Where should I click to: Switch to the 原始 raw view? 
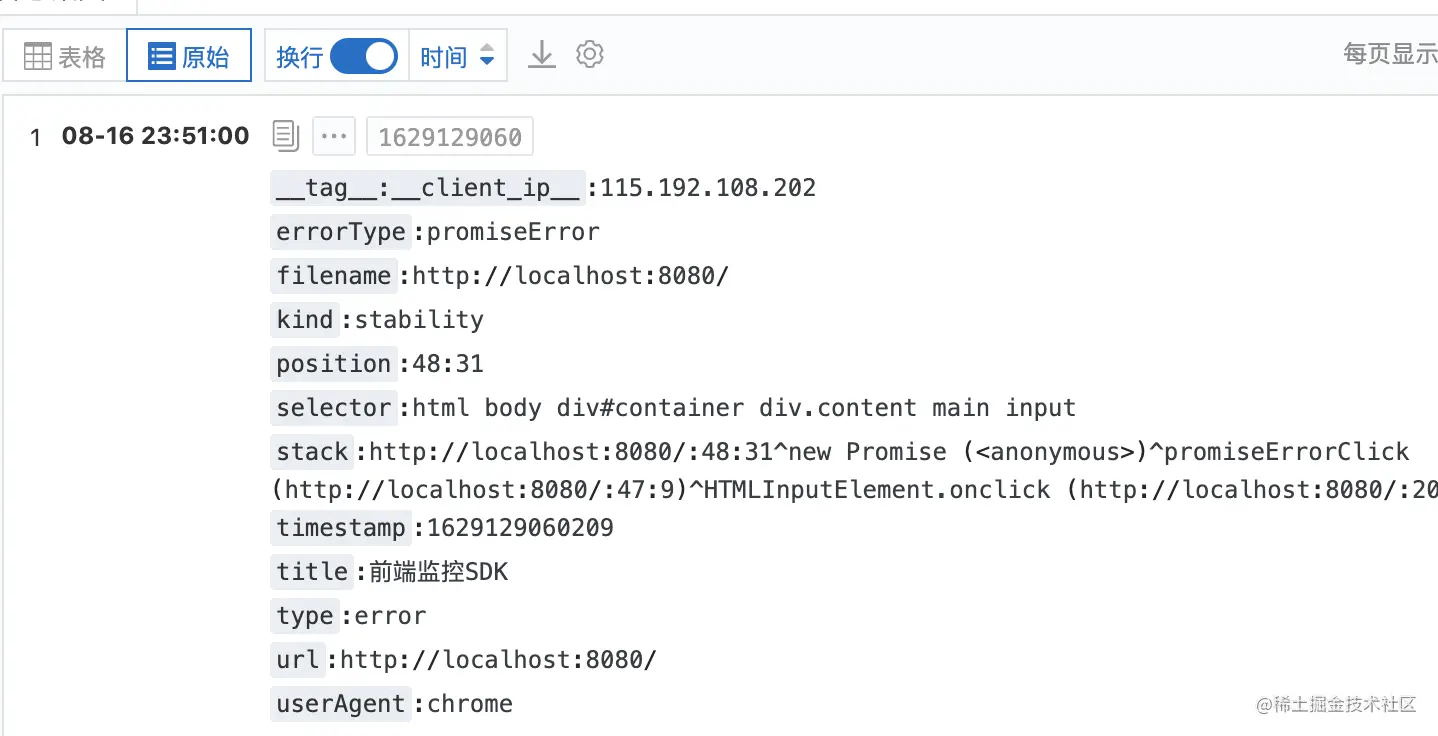(188, 56)
